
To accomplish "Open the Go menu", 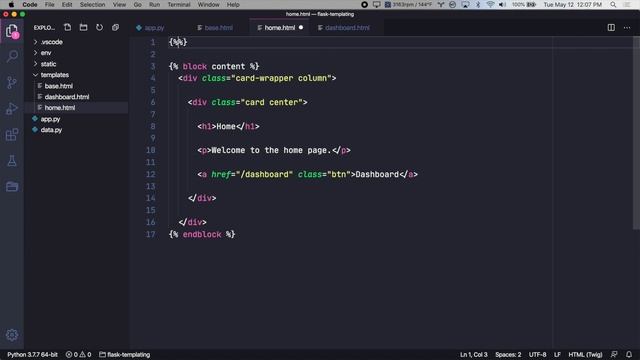I will pos(138,5).
